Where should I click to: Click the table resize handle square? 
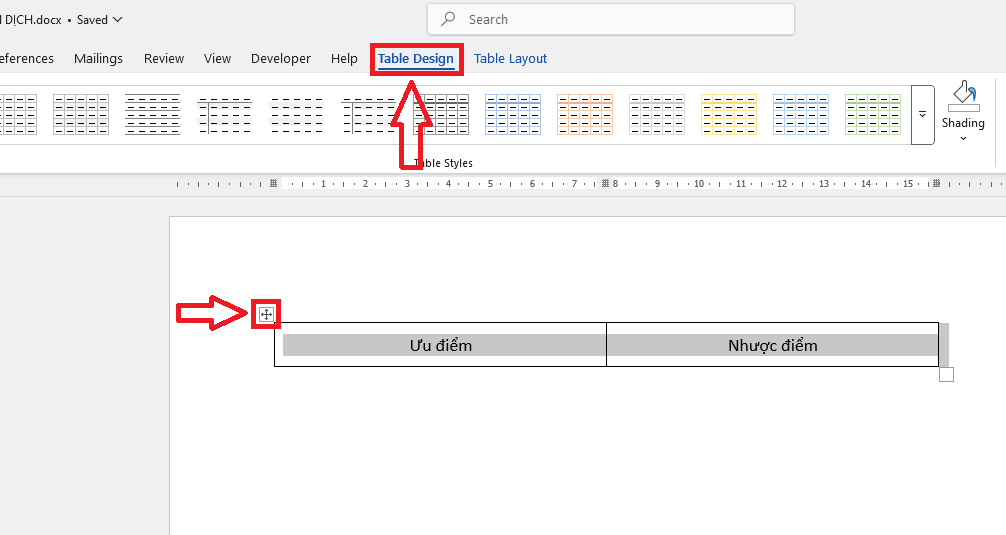[x=946, y=374]
